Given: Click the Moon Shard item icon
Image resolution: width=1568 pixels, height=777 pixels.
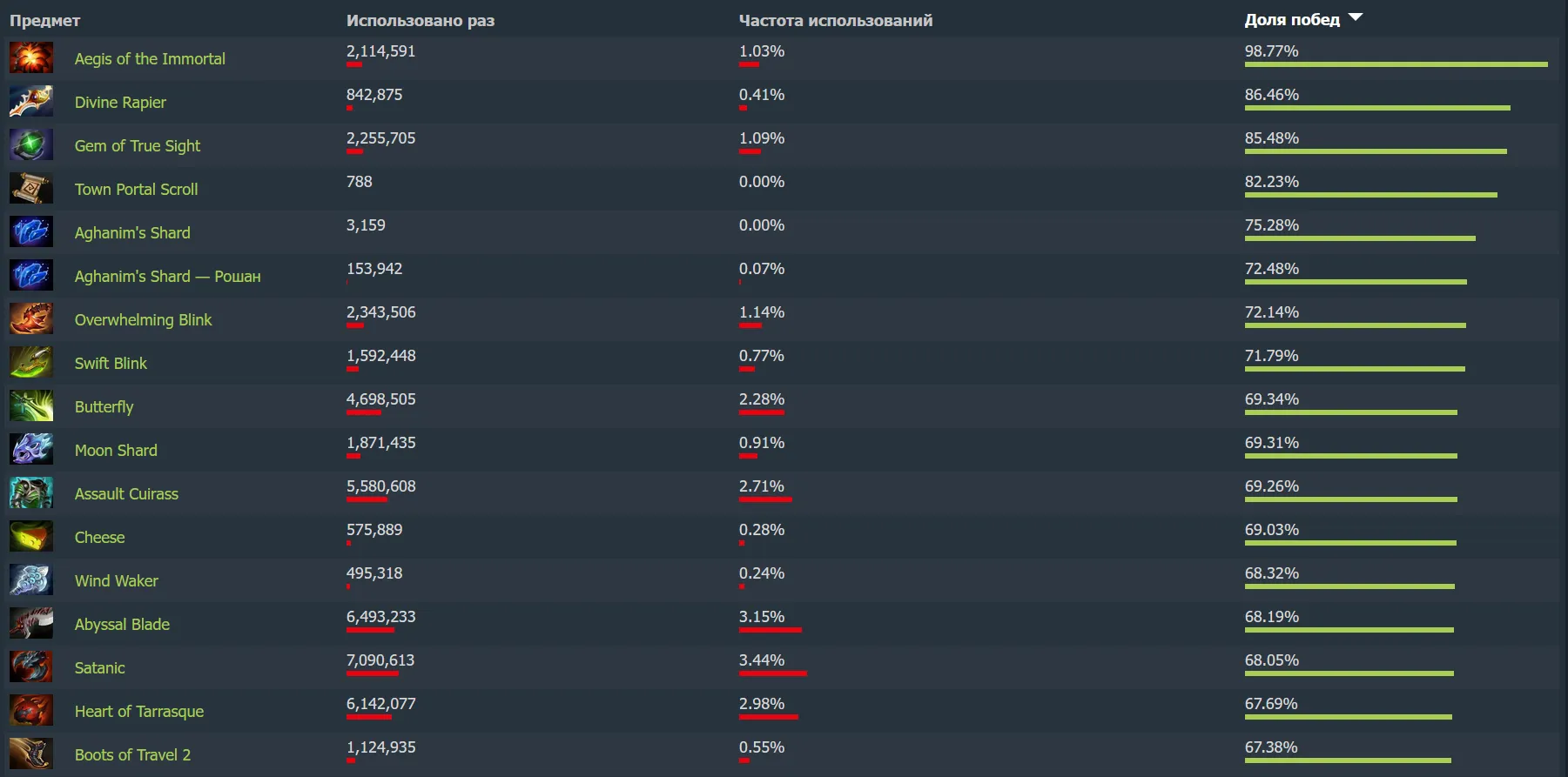Looking at the screenshot, I should pyautogui.click(x=31, y=449).
